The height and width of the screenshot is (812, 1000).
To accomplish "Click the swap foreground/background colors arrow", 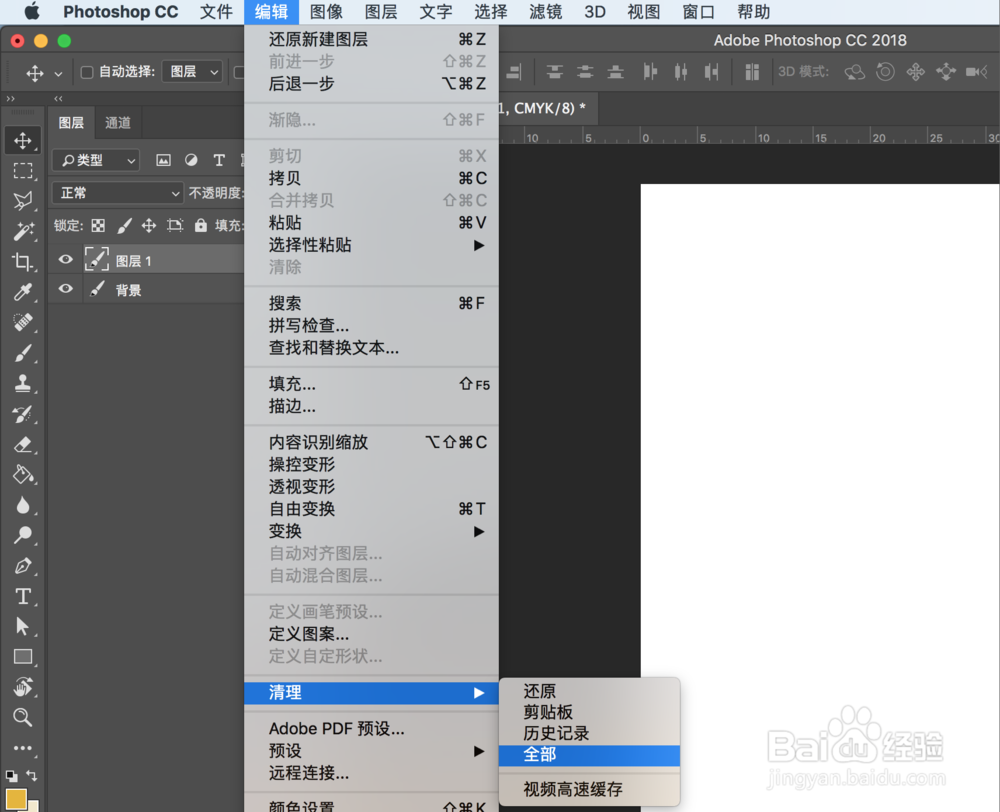I will (31, 775).
